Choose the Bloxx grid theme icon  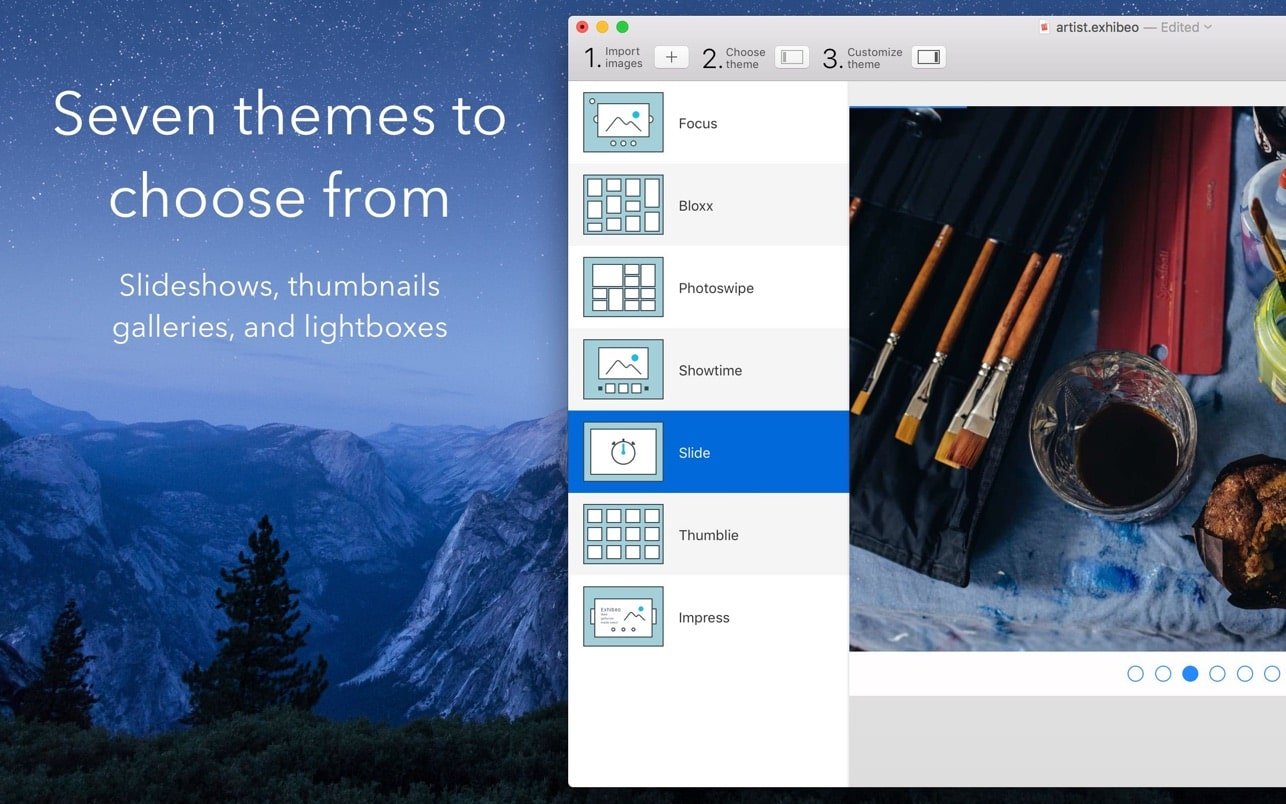(x=623, y=205)
